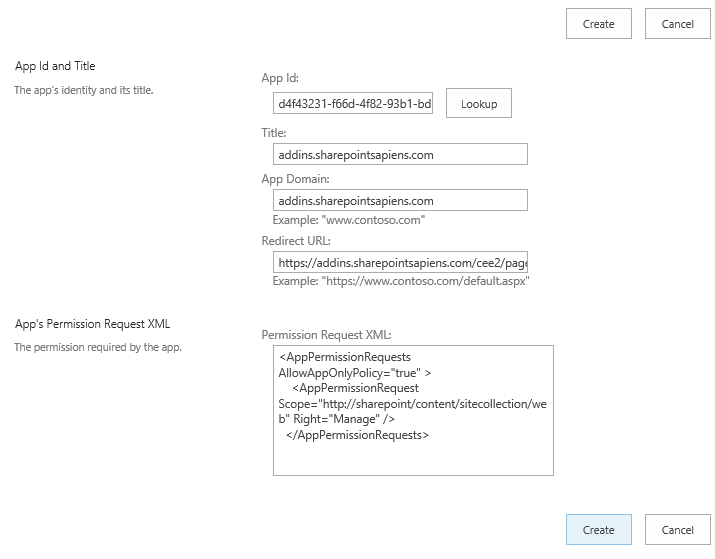The height and width of the screenshot is (559, 715).
Task: Click the 'App Domain:' label
Action: (295, 179)
